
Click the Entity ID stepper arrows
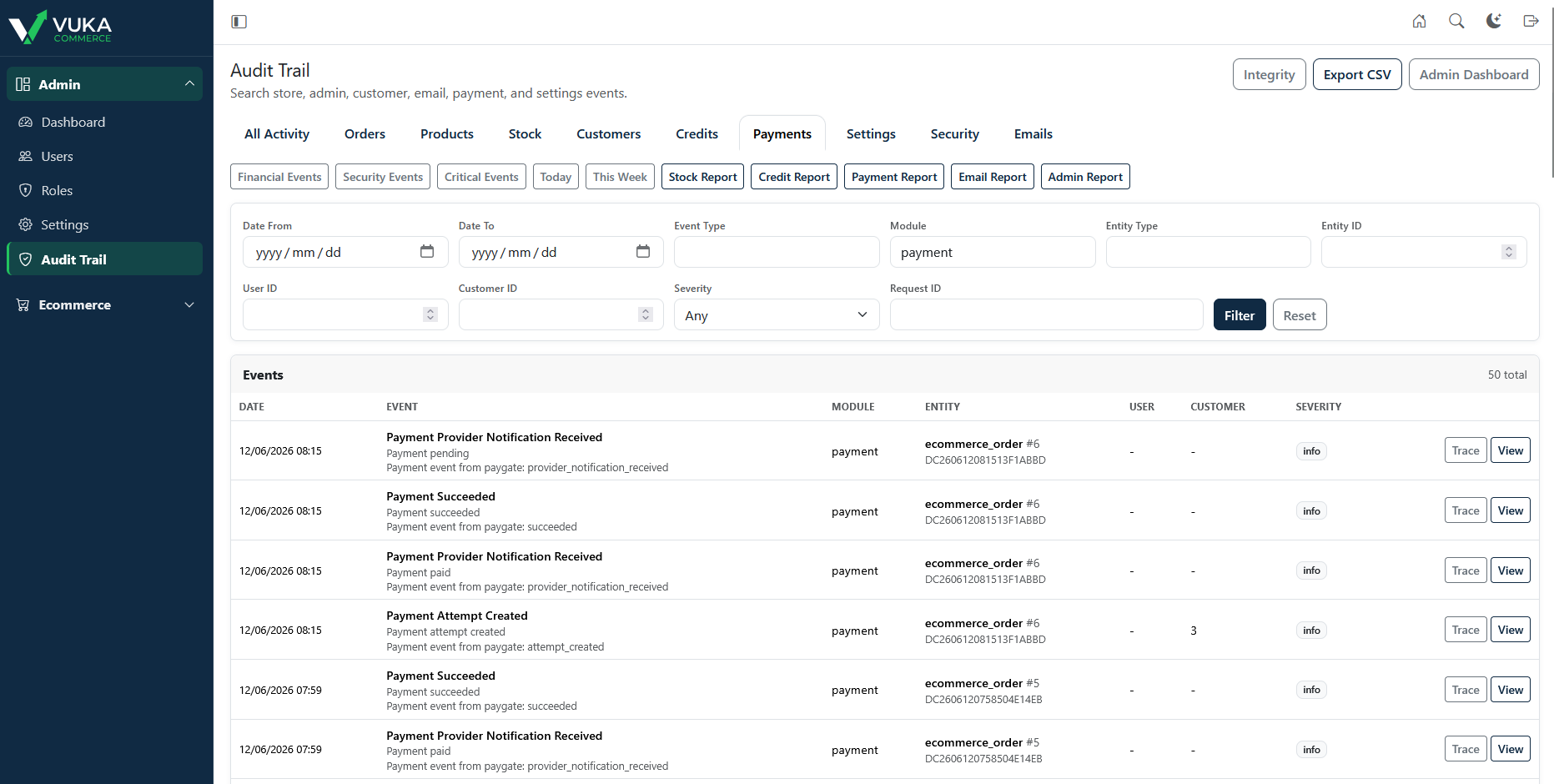click(x=1508, y=252)
